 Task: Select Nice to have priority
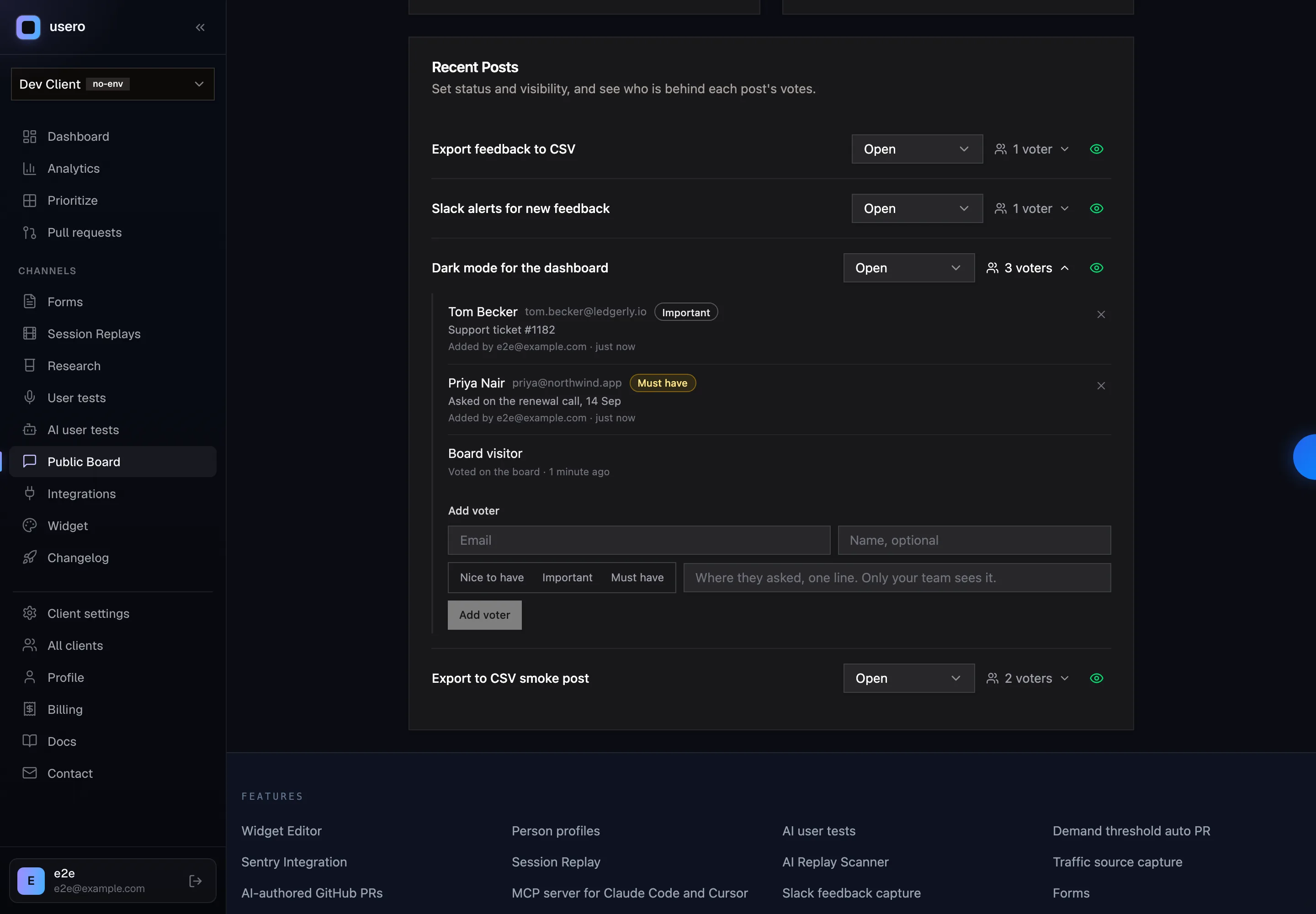[492, 577]
